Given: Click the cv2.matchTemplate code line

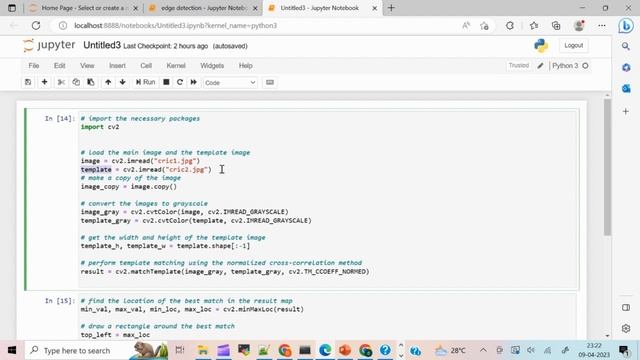Looking at the screenshot, I should [x=225, y=271].
